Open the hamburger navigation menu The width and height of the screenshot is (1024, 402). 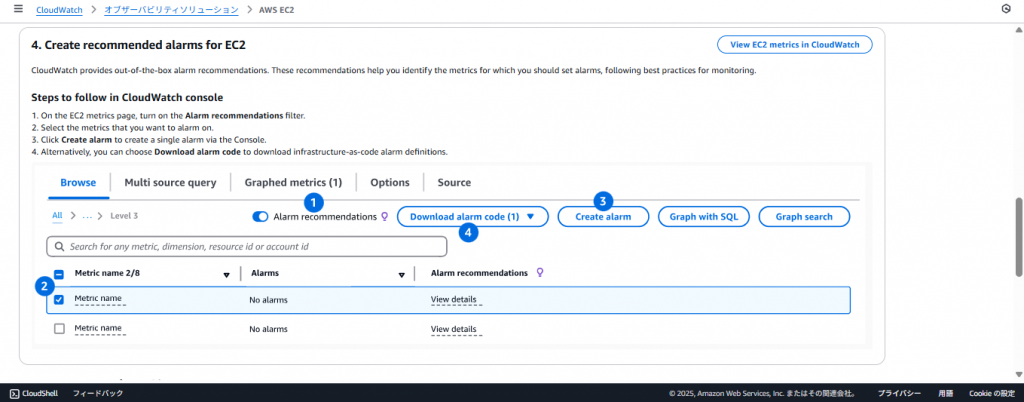(17, 9)
